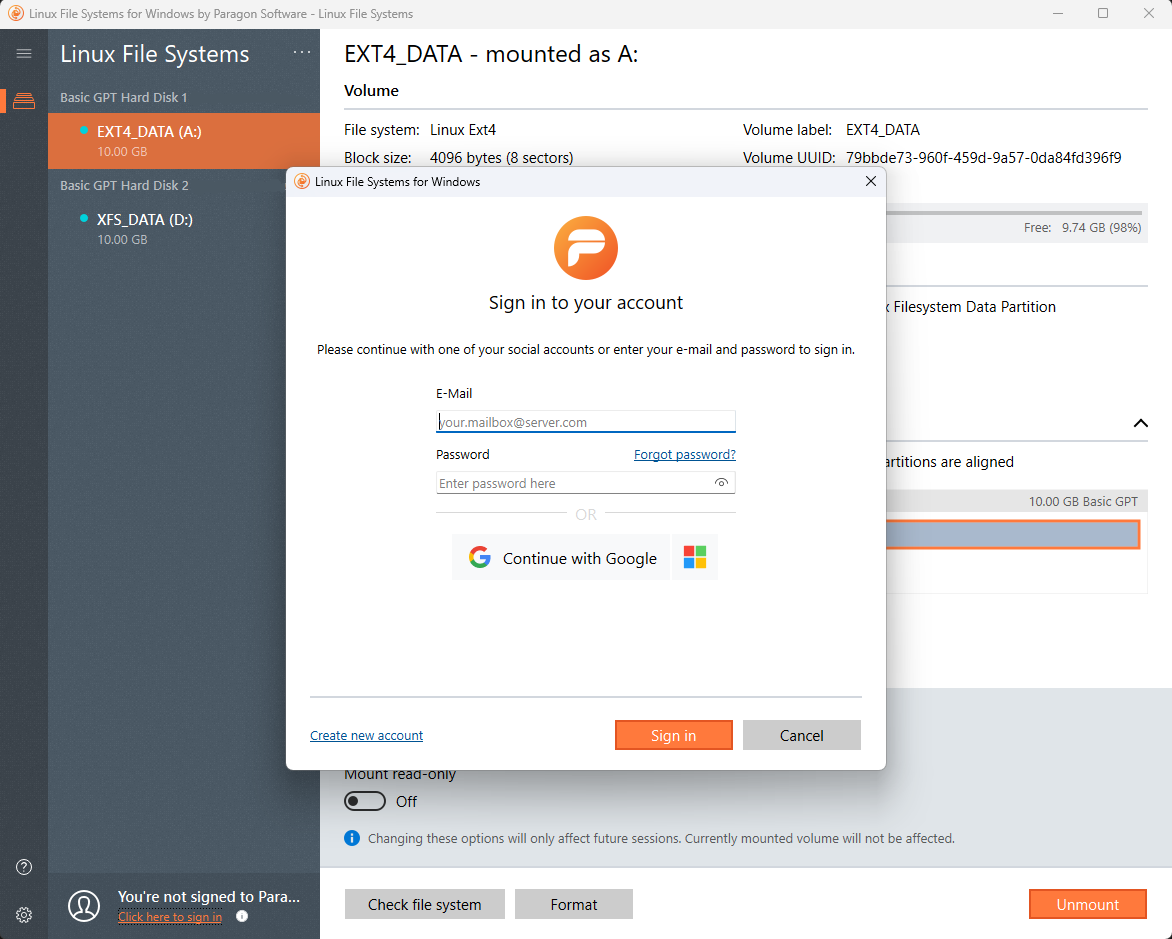The width and height of the screenshot is (1172, 939).
Task: Select the disks view icon in sidebar
Action: tap(24, 101)
